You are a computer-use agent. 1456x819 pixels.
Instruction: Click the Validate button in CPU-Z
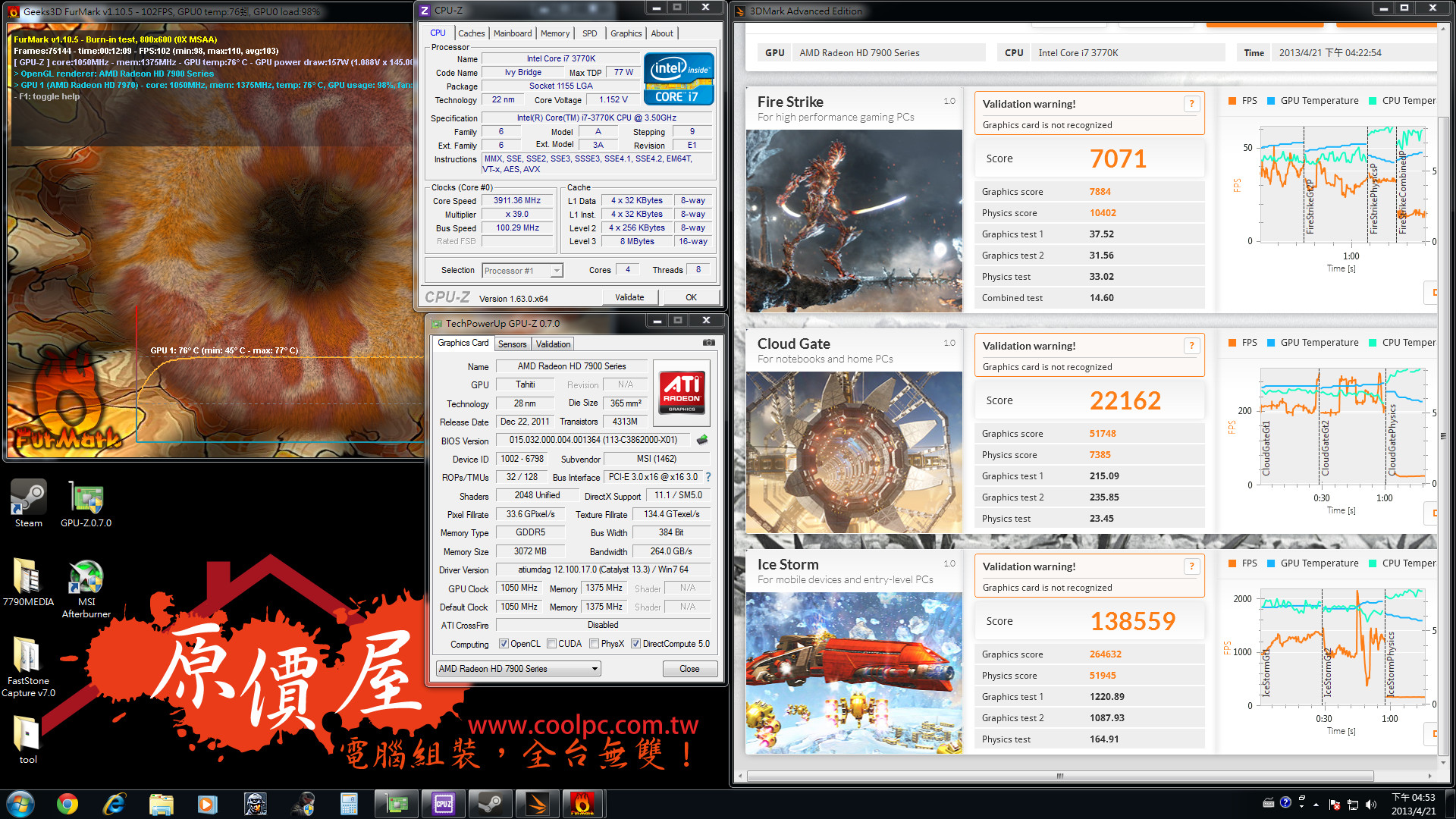(629, 297)
